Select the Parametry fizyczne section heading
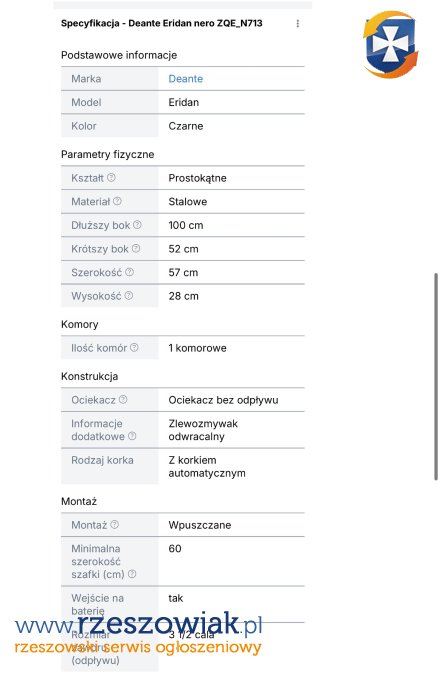 tap(107, 155)
